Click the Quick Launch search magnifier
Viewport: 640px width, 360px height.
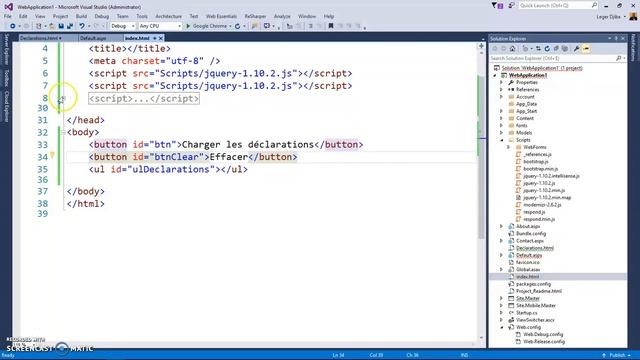(594, 5)
